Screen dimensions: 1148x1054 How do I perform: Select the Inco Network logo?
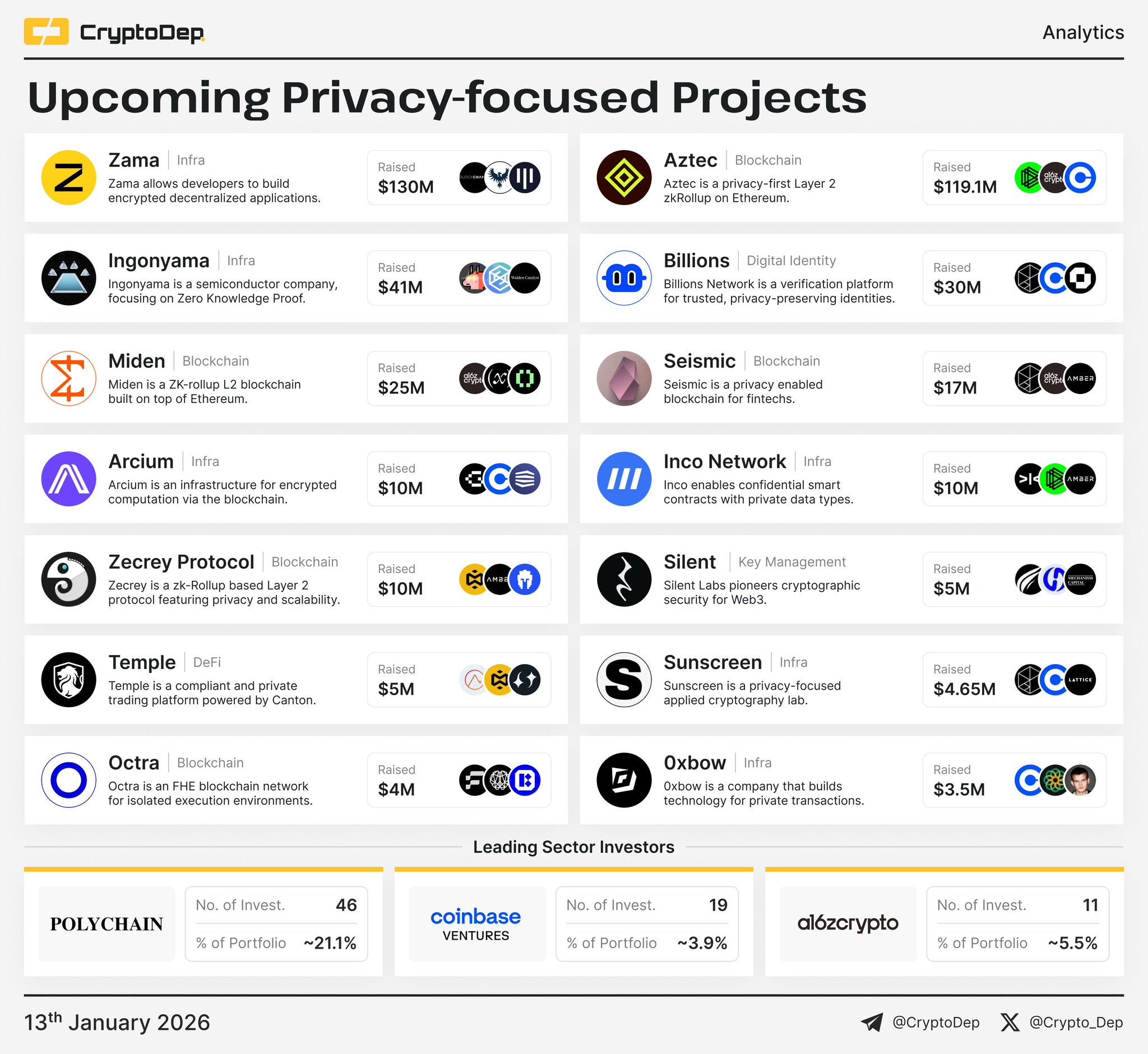624,479
